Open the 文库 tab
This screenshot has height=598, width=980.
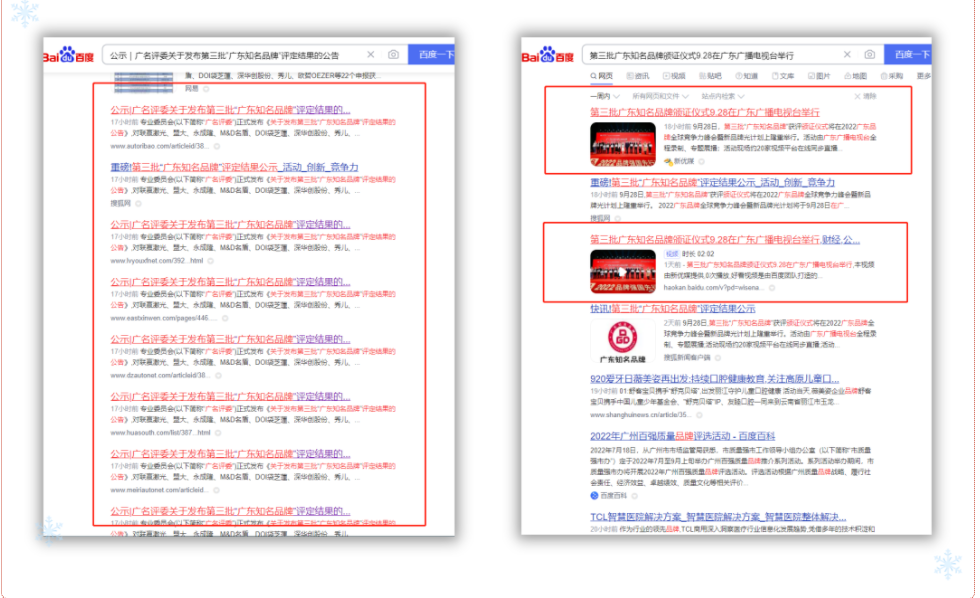click(783, 76)
